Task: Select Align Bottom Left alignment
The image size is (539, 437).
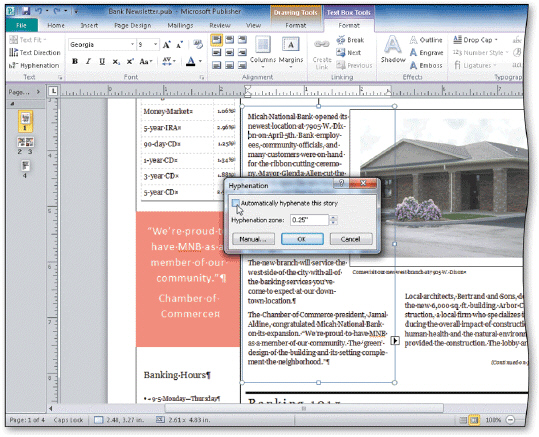Action: 216,65
